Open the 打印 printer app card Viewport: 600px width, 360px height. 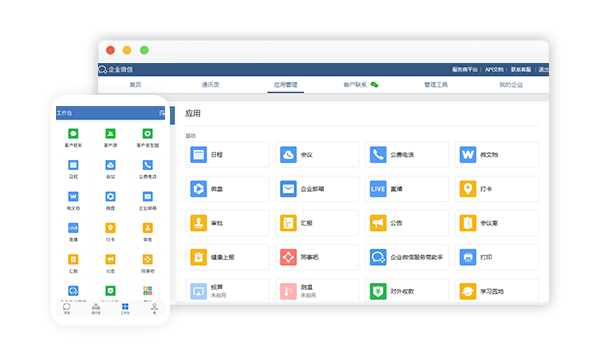pos(497,257)
